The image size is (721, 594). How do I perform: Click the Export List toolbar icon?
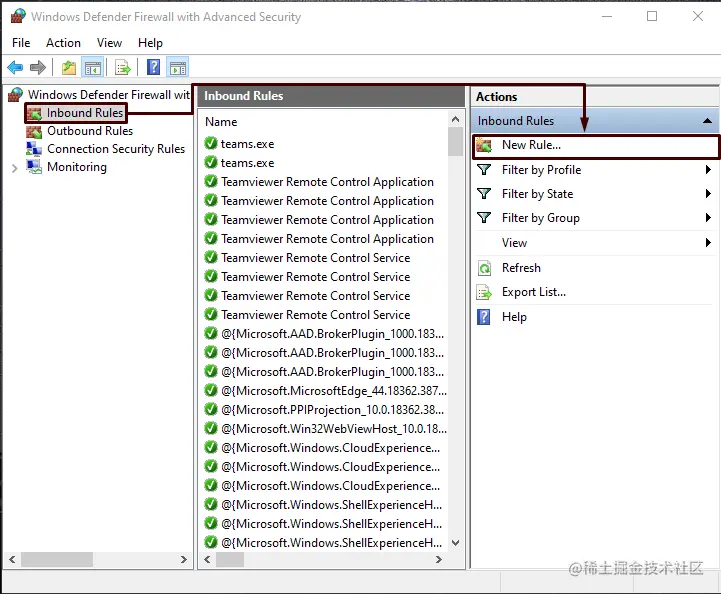click(123, 68)
